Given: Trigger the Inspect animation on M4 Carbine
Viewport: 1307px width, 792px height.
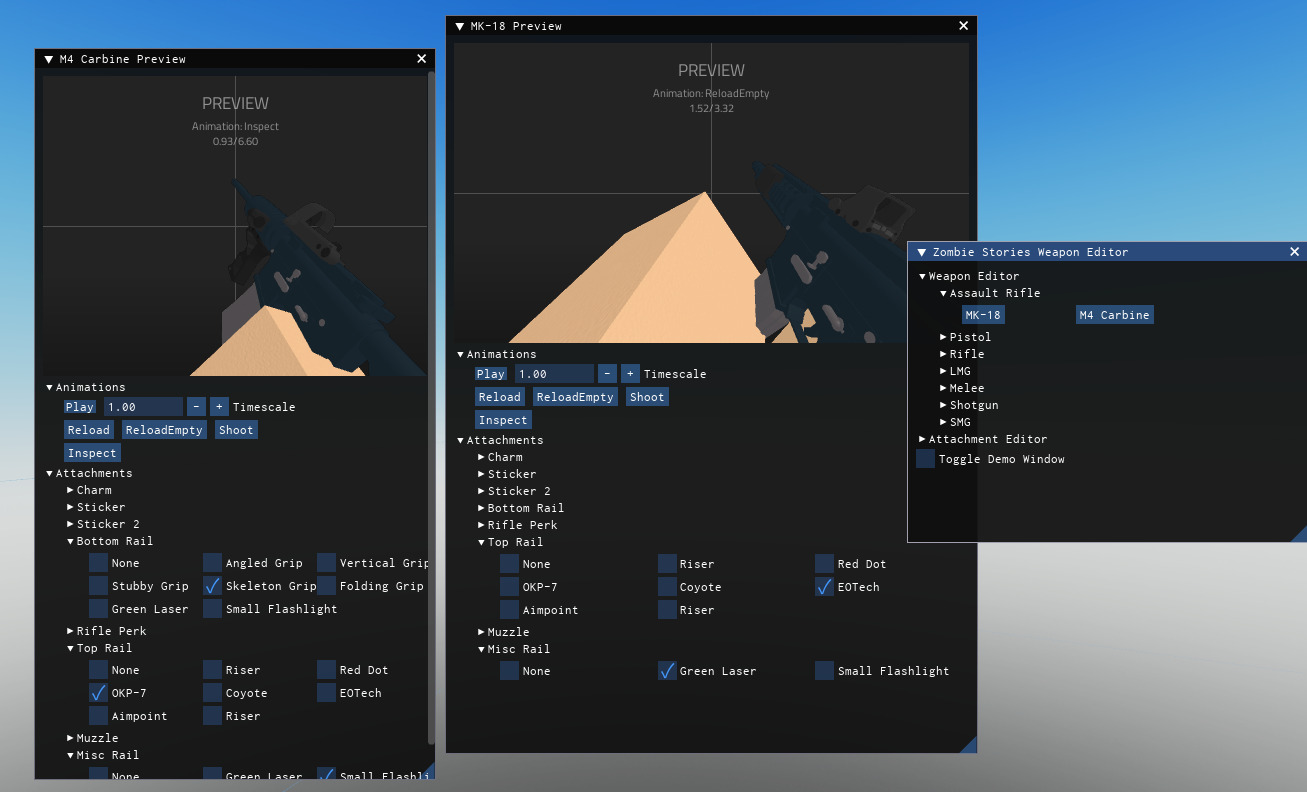Looking at the screenshot, I should 91,452.
